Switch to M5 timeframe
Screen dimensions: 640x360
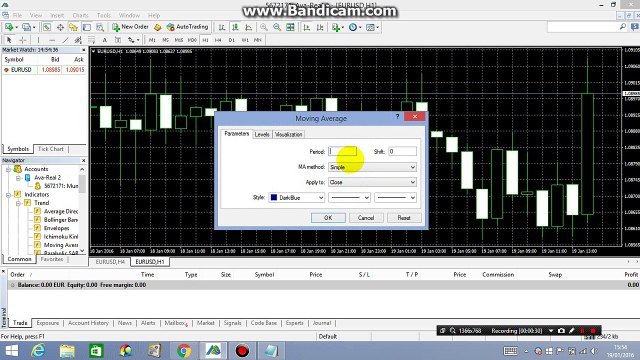coord(165,40)
